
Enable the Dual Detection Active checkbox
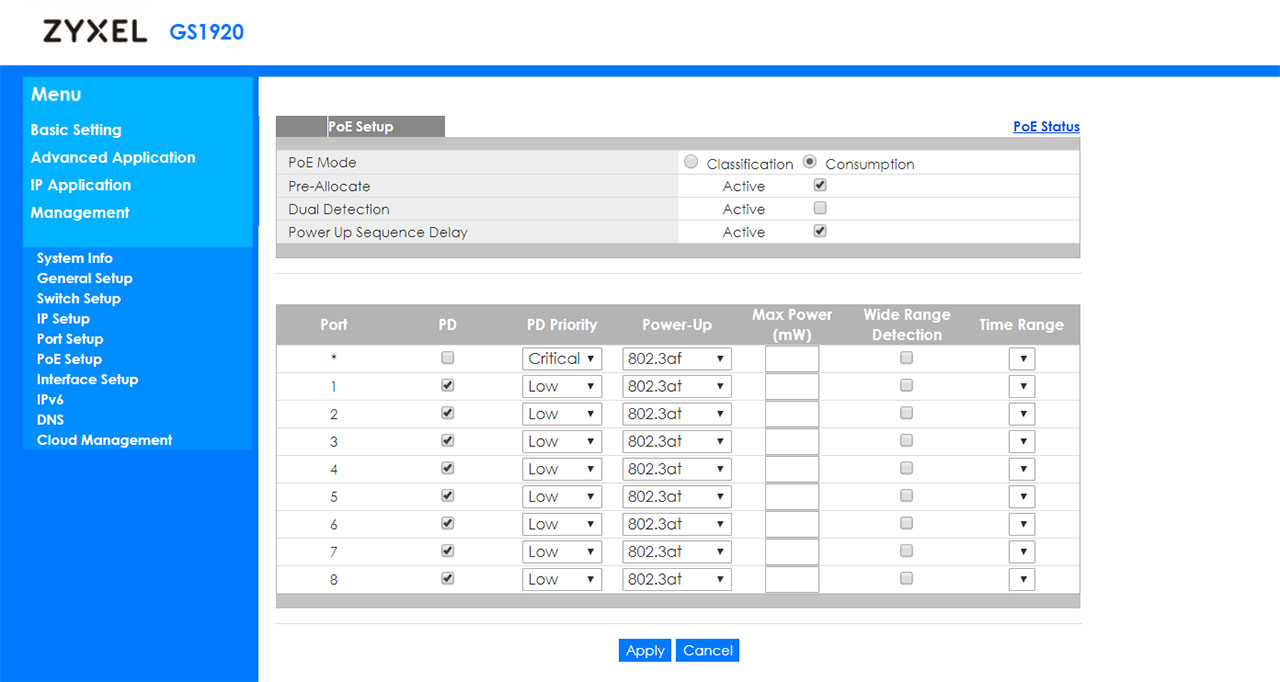pyautogui.click(x=820, y=208)
